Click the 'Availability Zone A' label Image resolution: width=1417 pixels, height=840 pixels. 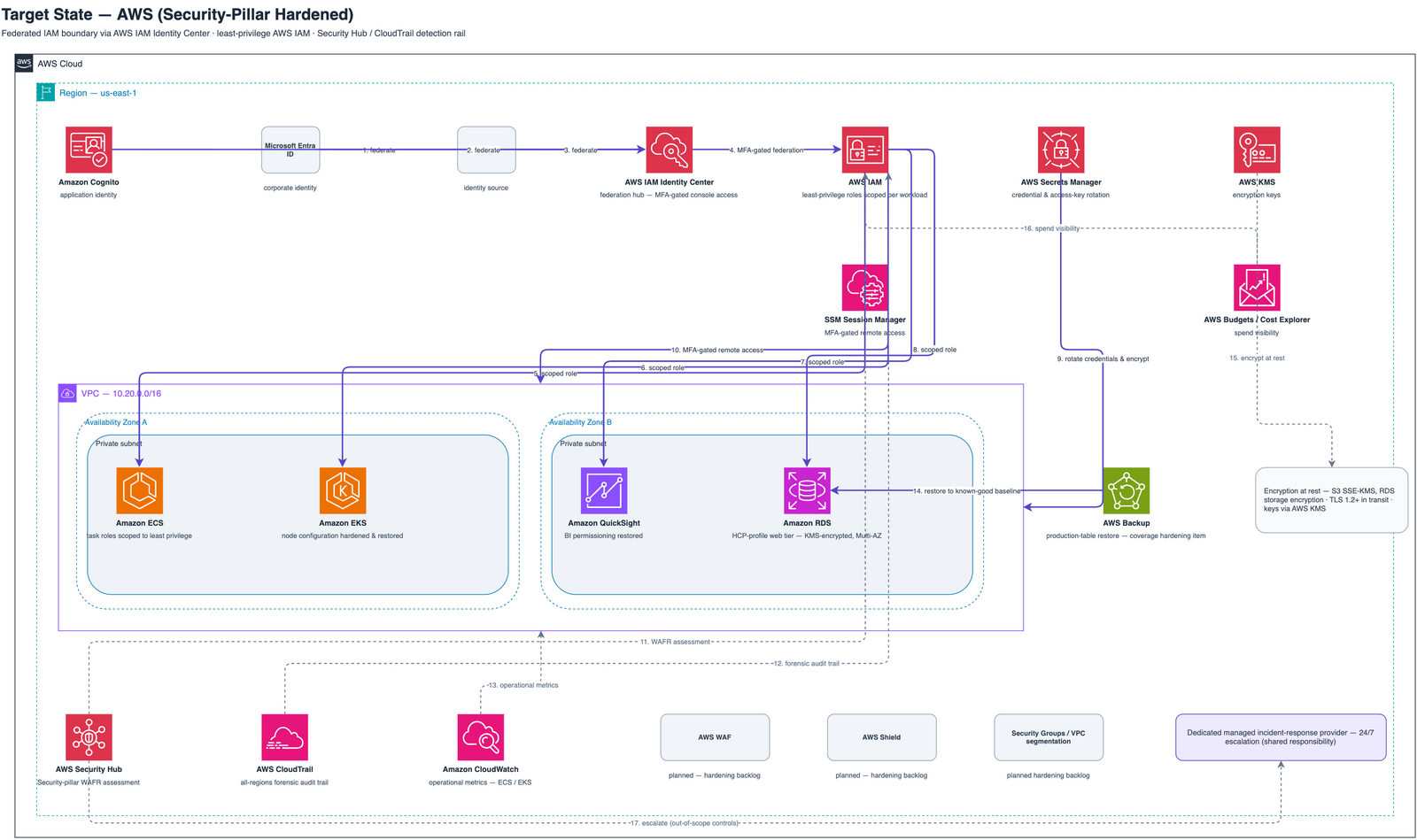[116, 422]
